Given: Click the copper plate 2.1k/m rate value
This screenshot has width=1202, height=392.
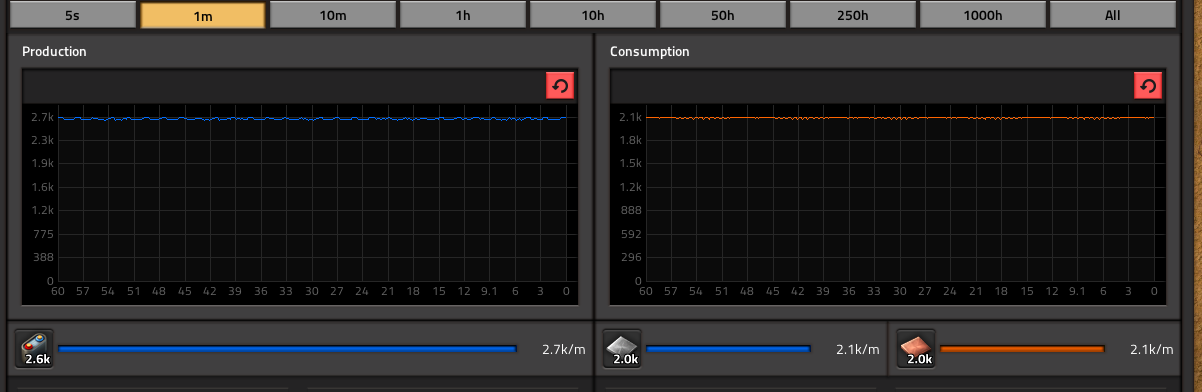Looking at the screenshot, I should (x=1152, y=349).
